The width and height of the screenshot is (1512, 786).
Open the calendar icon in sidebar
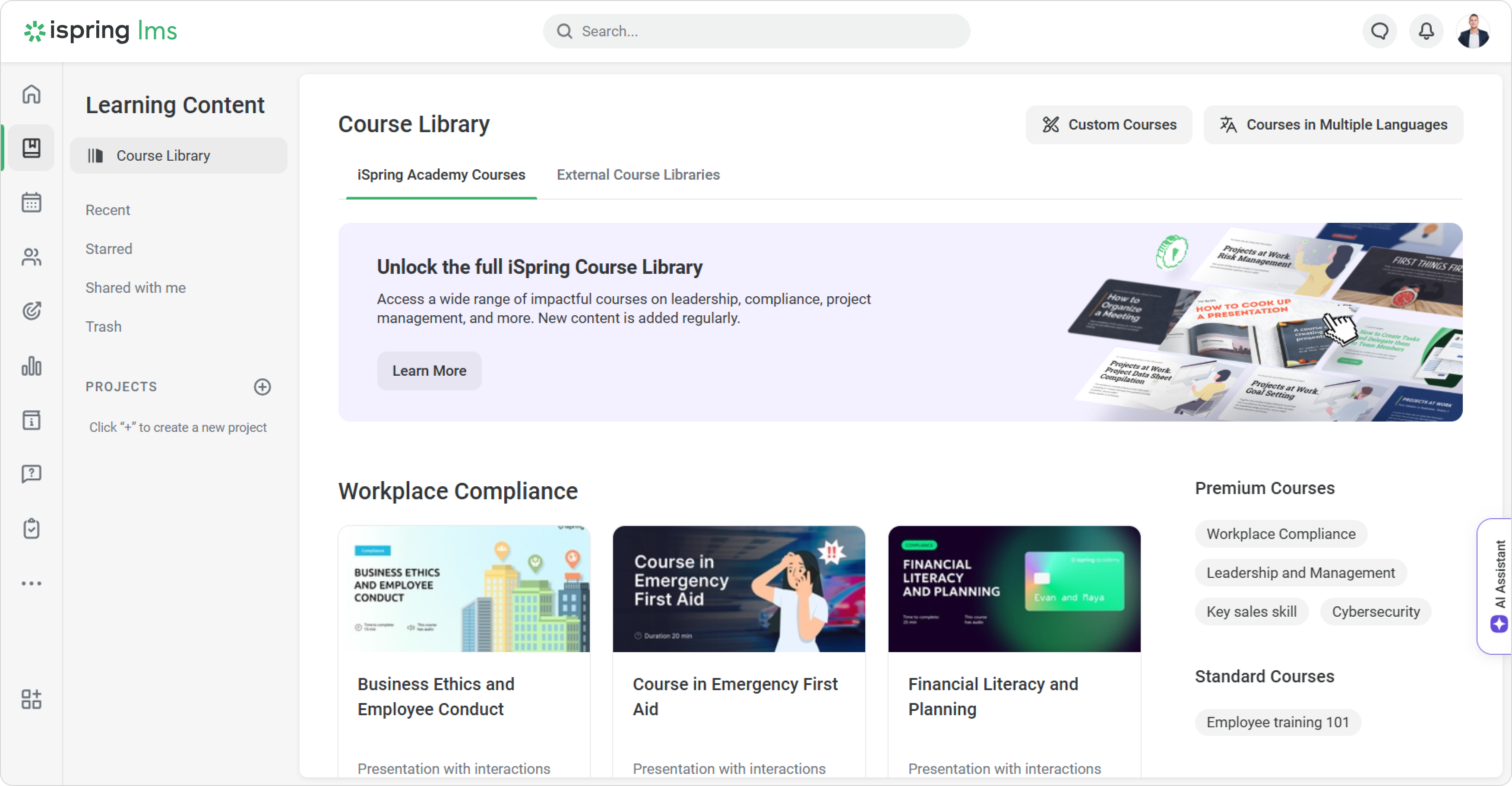pyautogui.click(x=31, y=203)
